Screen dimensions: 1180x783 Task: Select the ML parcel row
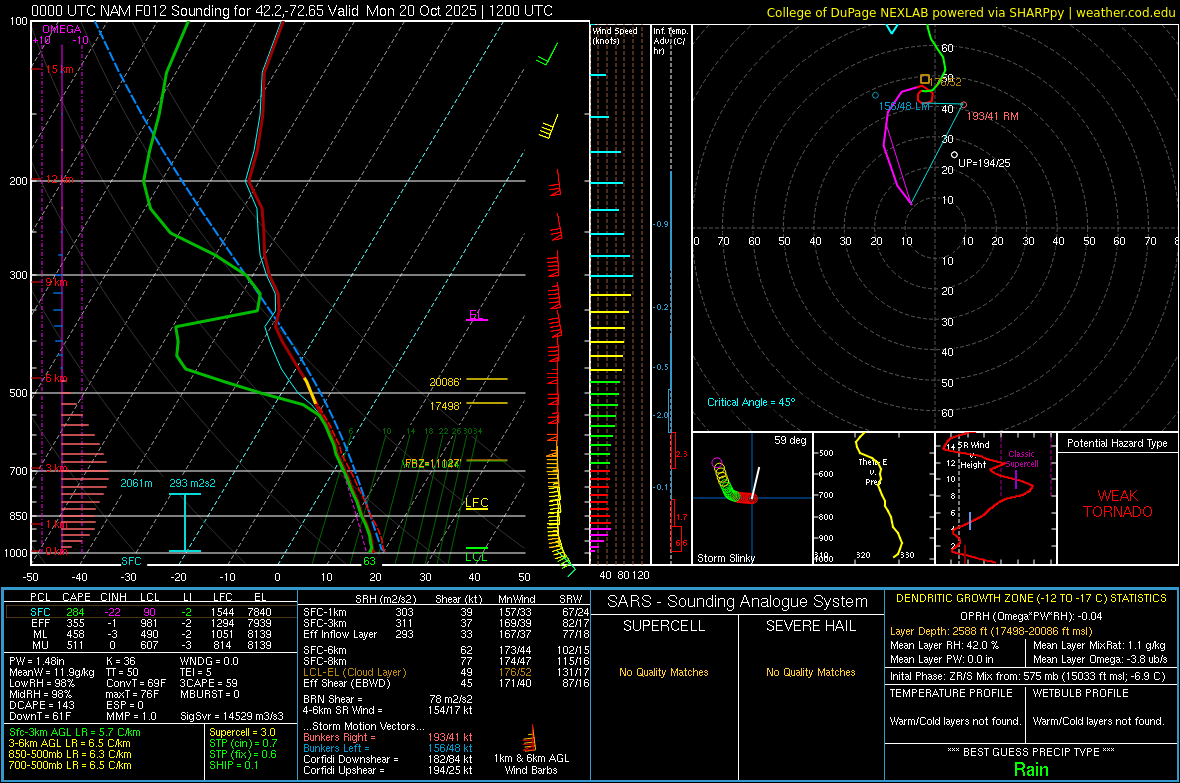[150, 634]
